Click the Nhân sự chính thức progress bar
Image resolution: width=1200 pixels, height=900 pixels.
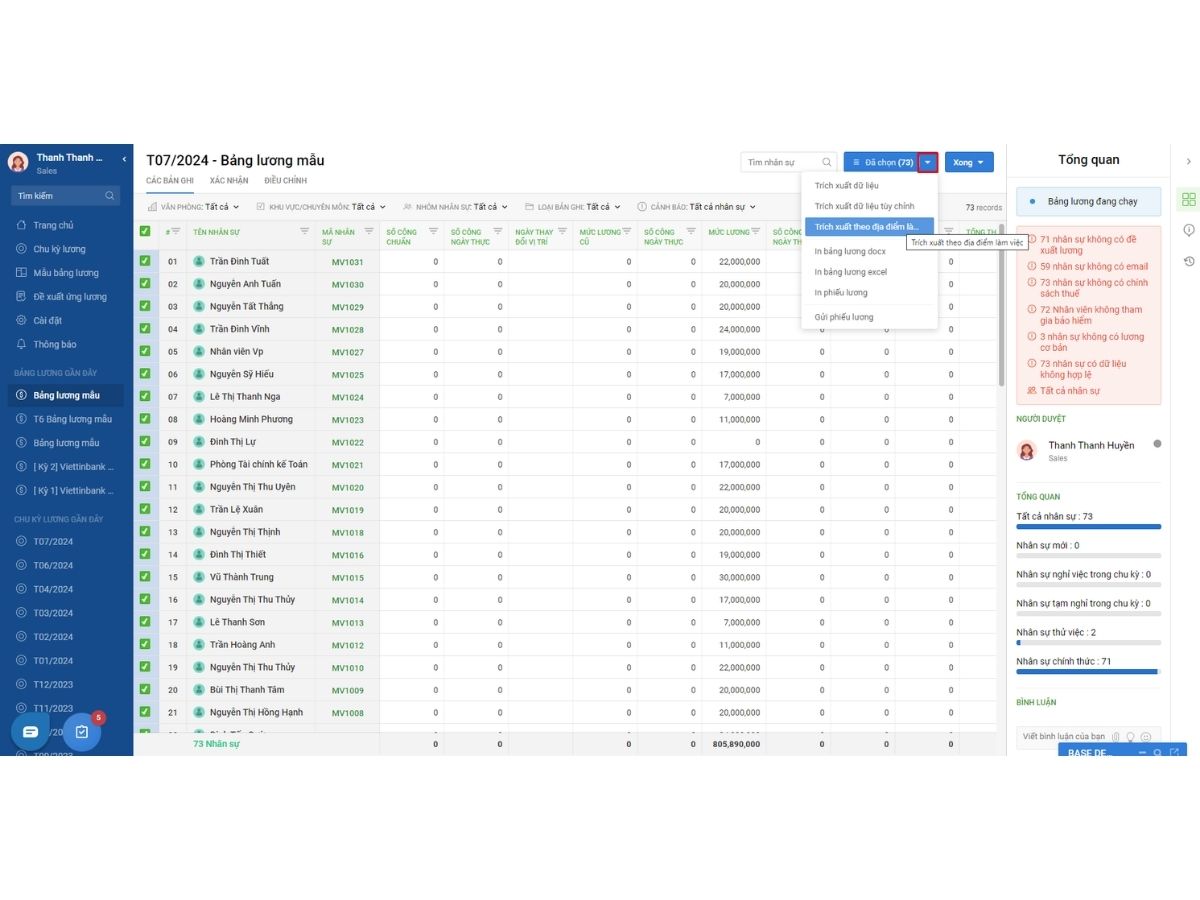[x=1088, y=672]
